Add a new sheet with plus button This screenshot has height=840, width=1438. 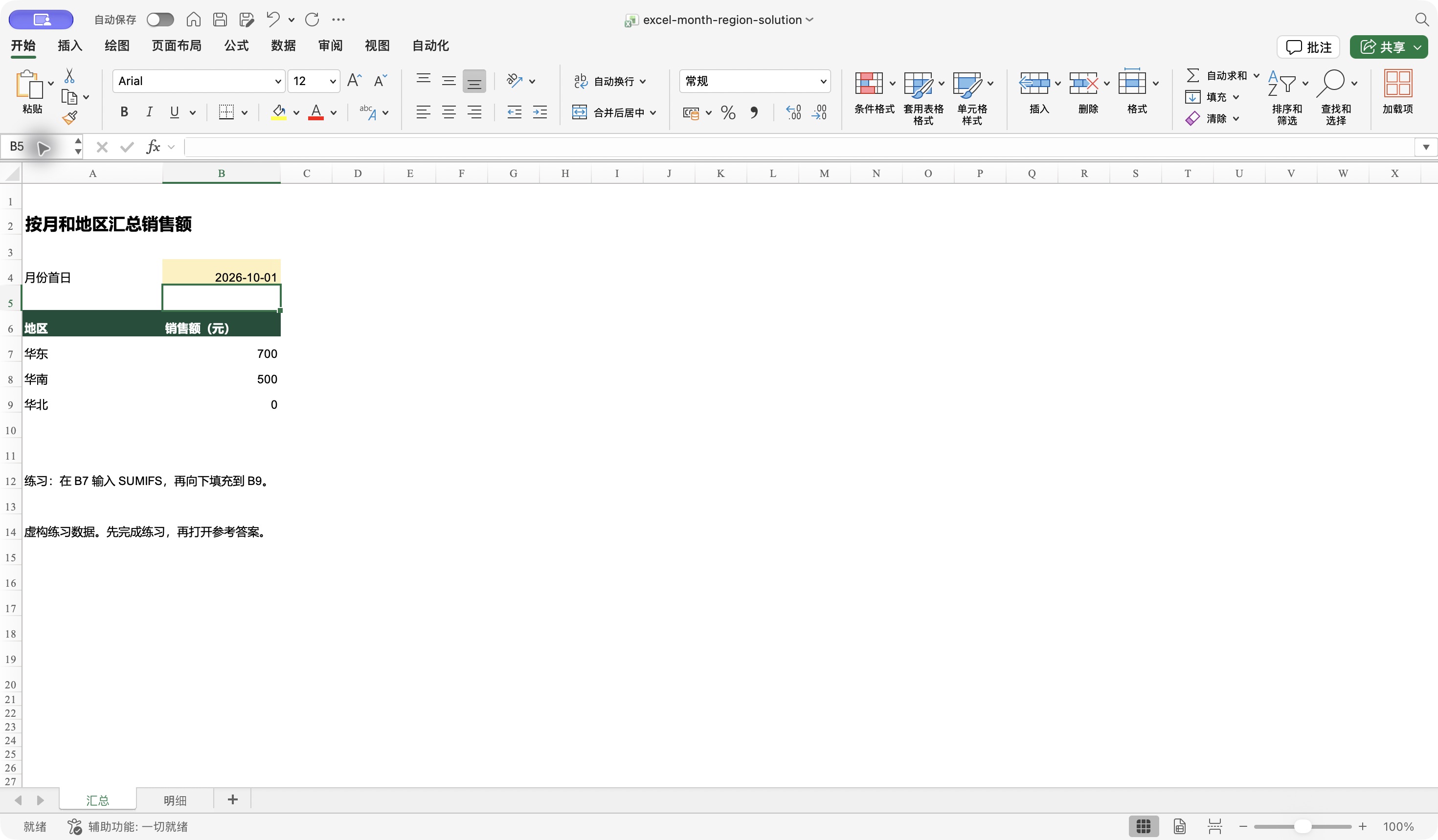point(232,799)
